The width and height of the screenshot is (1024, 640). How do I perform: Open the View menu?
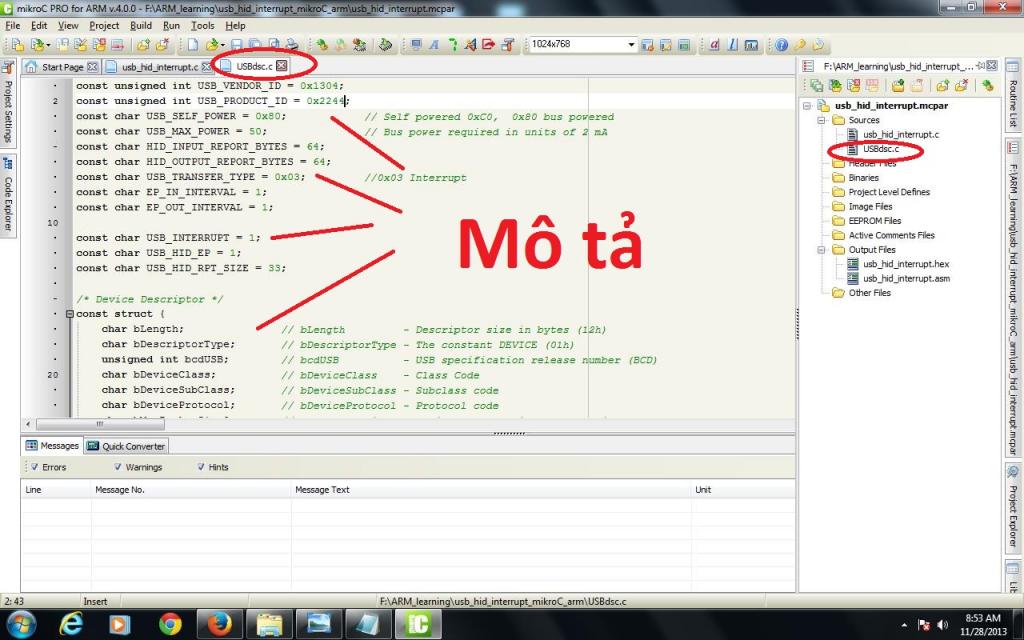[68, 25]
